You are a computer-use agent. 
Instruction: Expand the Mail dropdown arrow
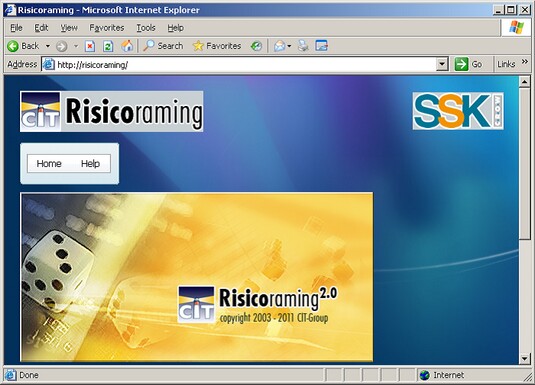pyautogui.click(x=289, y=46)
